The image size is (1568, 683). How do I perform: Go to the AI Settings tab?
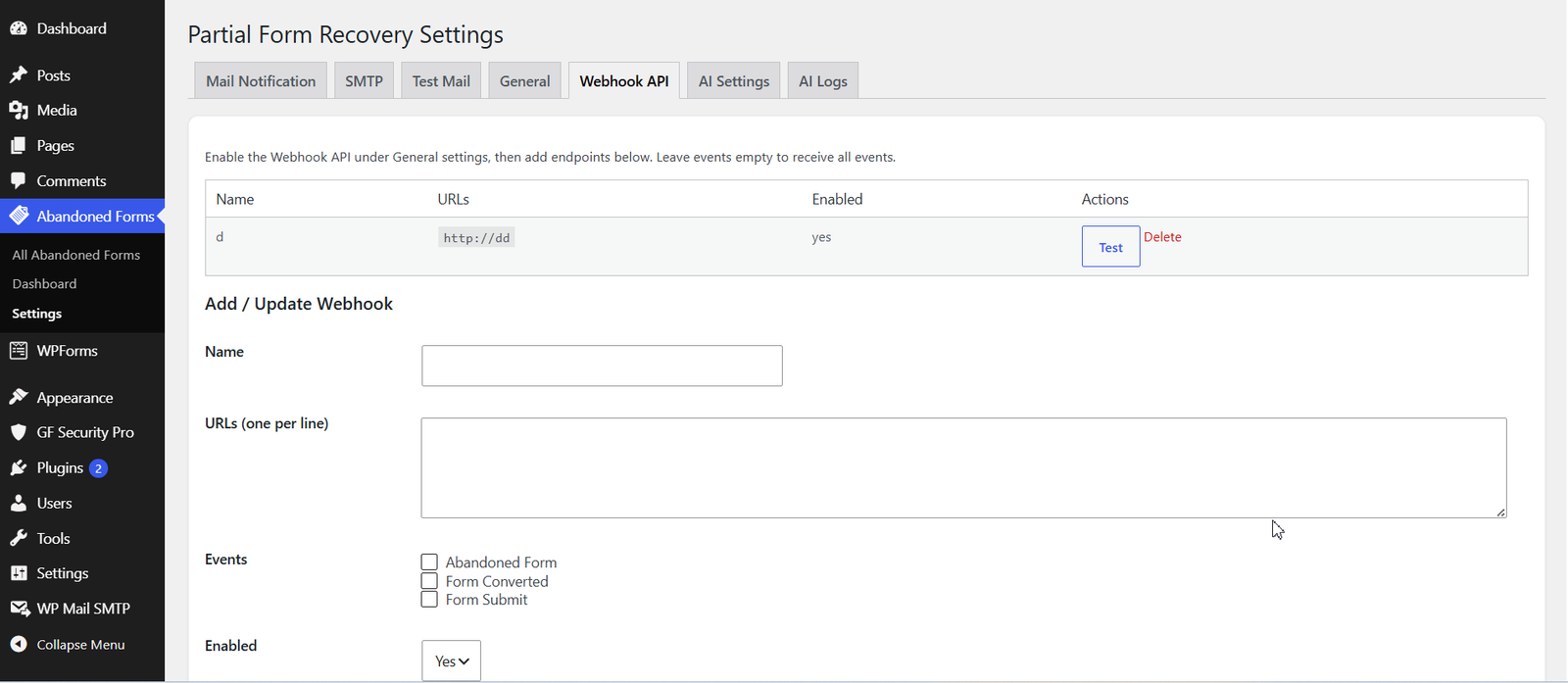[x=734, y=81]
